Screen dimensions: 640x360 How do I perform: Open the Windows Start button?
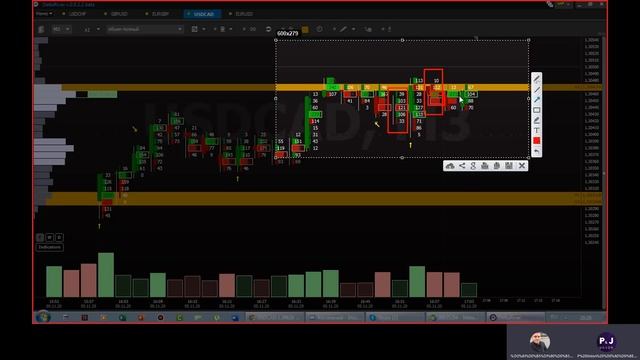point(43,317)
